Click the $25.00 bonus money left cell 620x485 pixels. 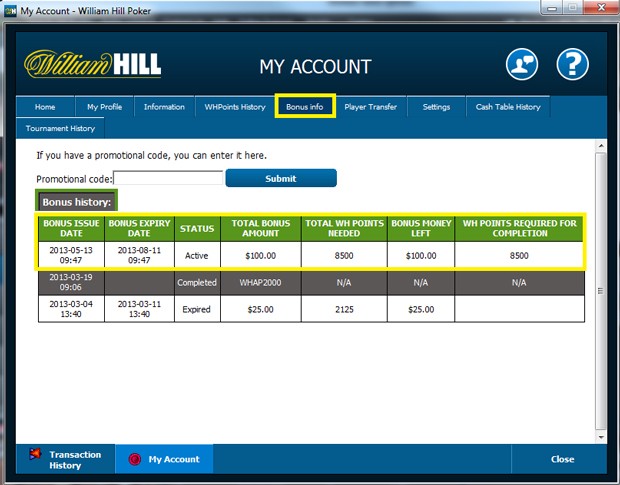pos(421,309)
